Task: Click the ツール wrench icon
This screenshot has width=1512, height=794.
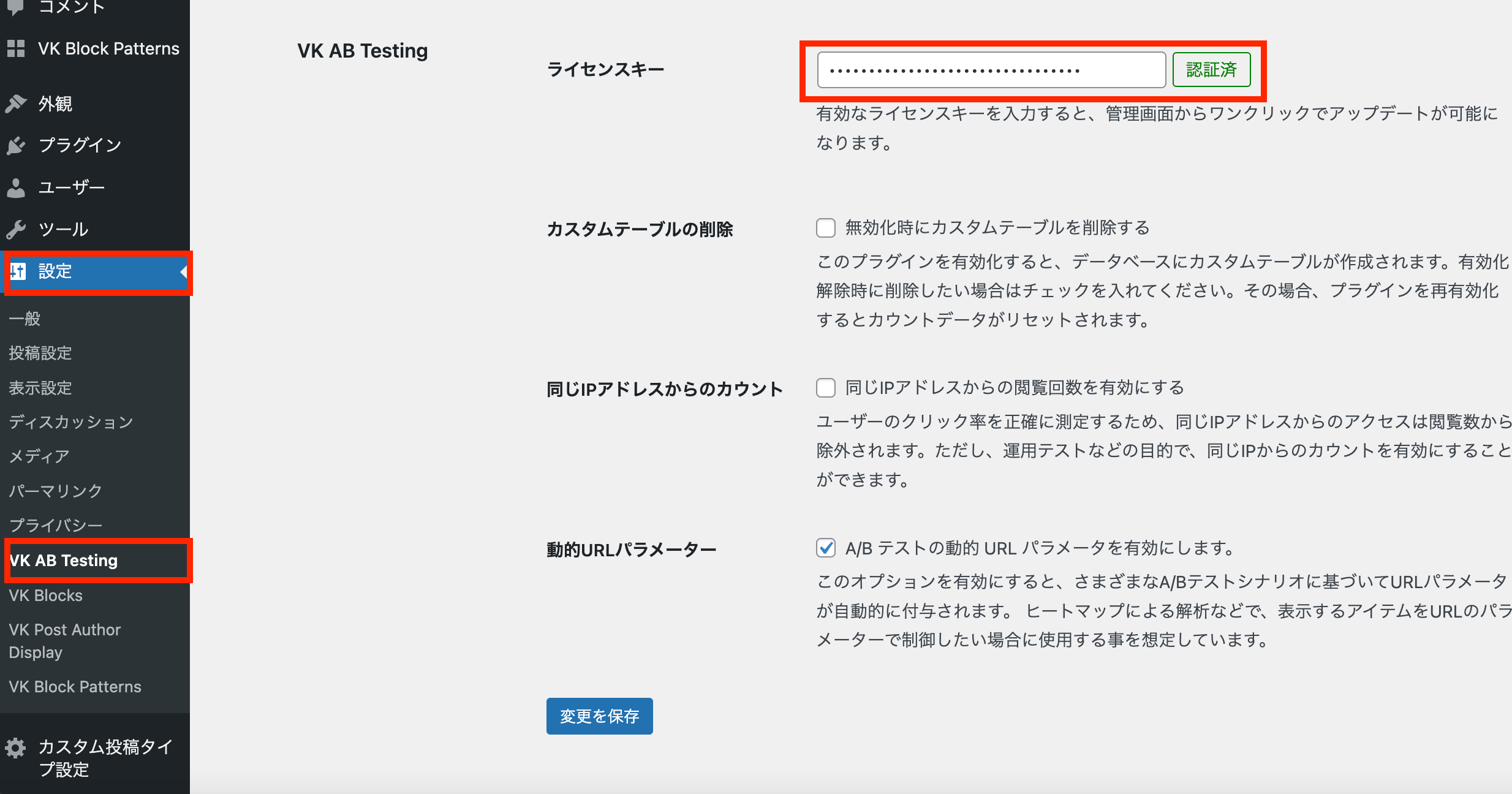Action: pyautogui.click(x=17, y=229)
